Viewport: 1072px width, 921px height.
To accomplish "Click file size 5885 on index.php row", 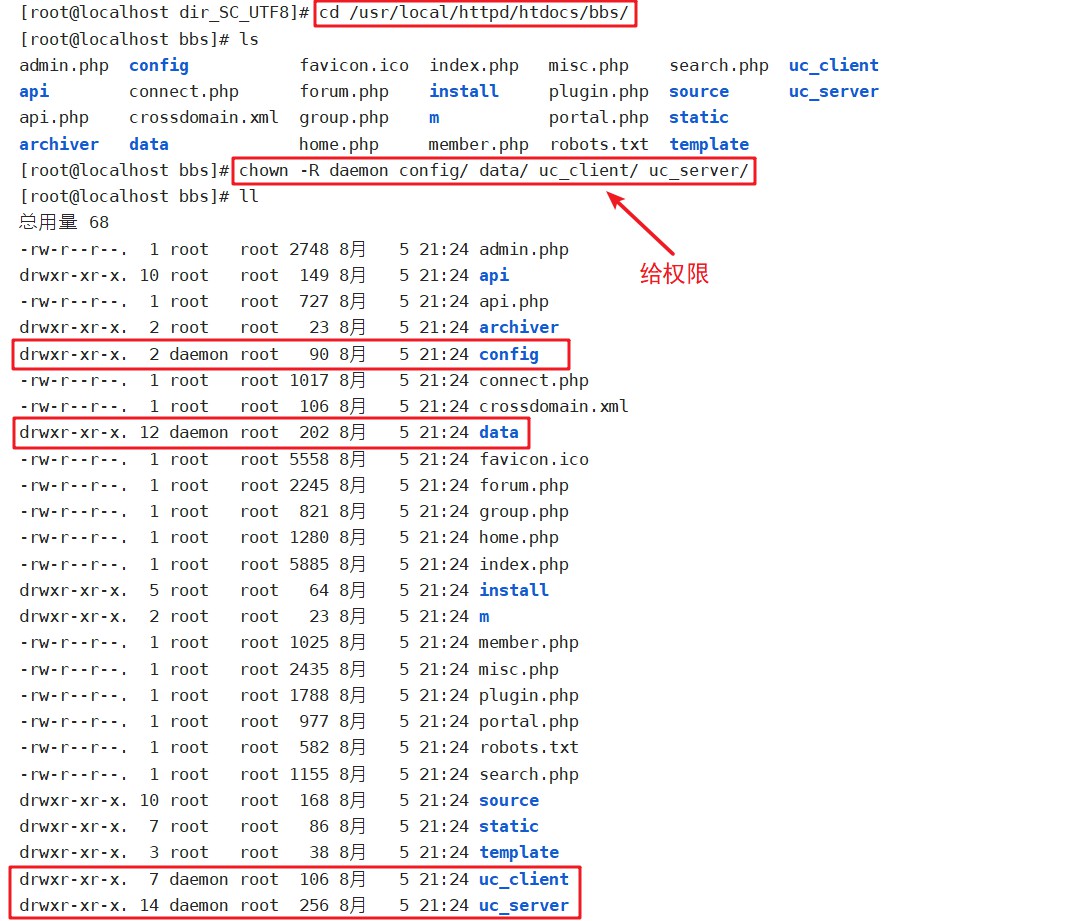I will pyautogui.click(x=309, y=564).
